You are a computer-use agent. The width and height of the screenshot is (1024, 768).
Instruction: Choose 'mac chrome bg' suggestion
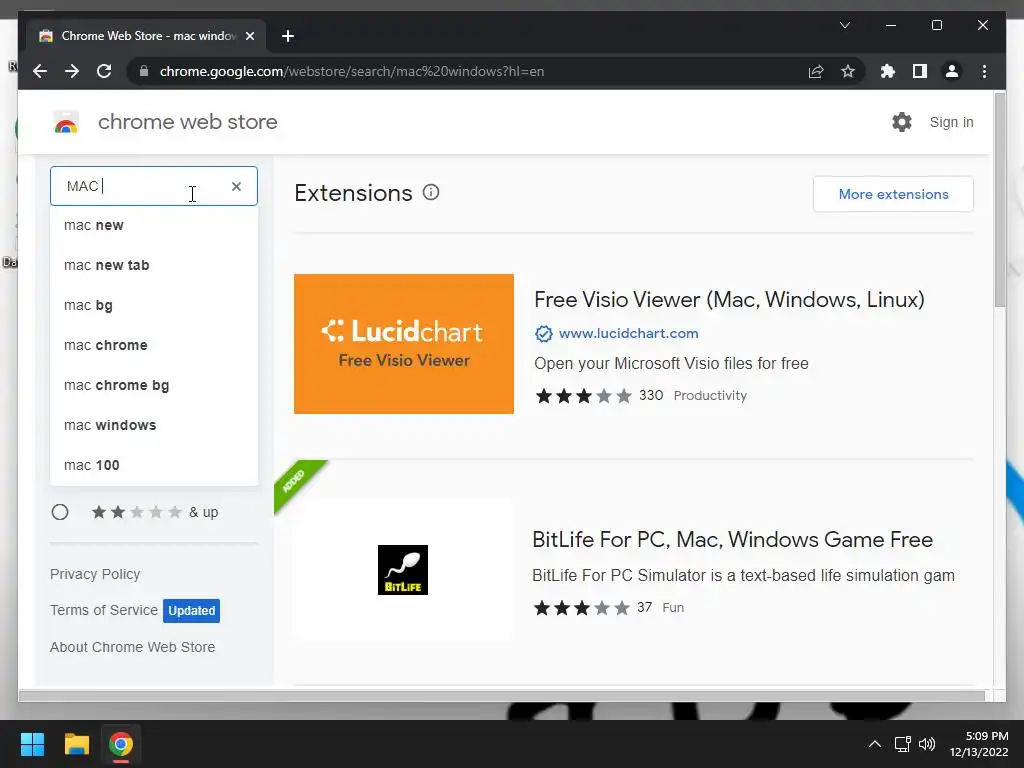(154, 385)
